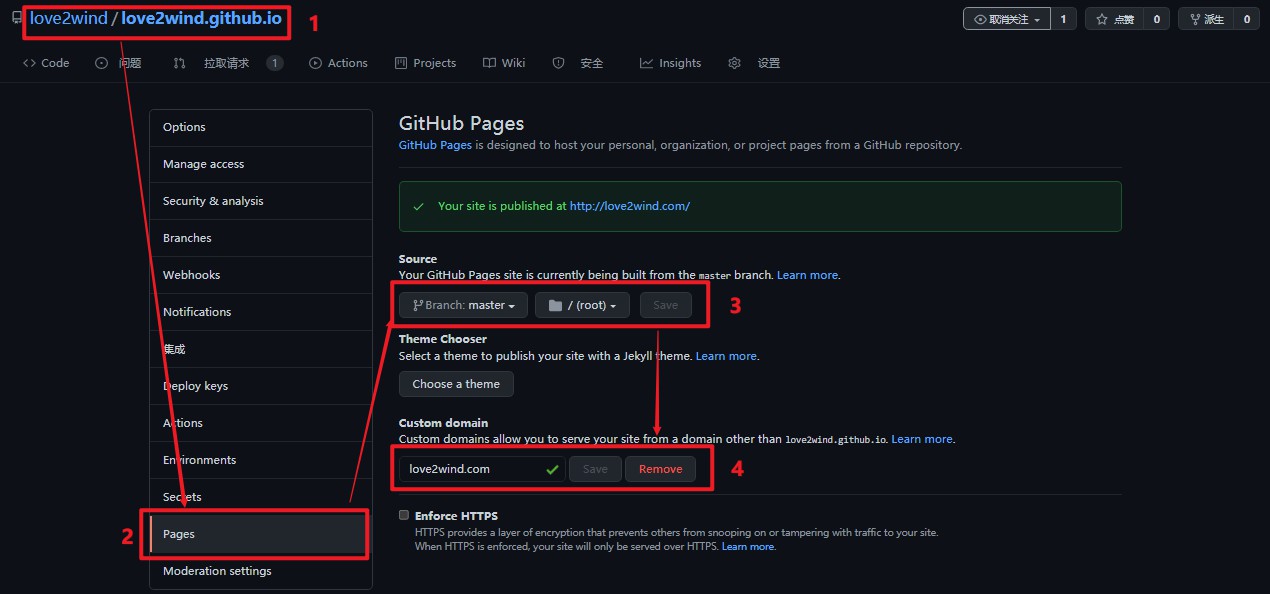The image size is (1270, 594).
Task: Open the Secrets settings page
Action: click(261, 497)
